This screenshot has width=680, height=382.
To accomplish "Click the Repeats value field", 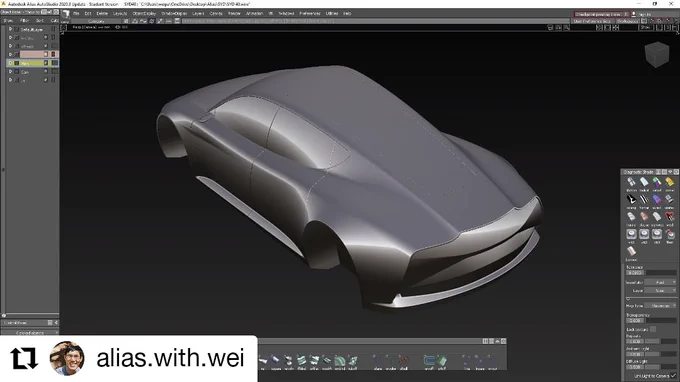I will 635,341.
